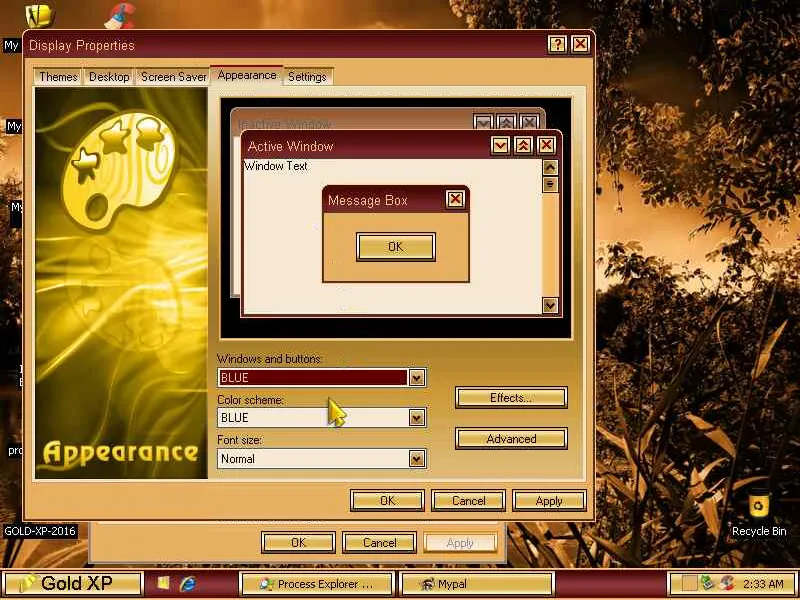The width and height of the screenshot is (800, 600).
Task: Click Active Window preview minimize arrow
Action: tap(500, 145)
